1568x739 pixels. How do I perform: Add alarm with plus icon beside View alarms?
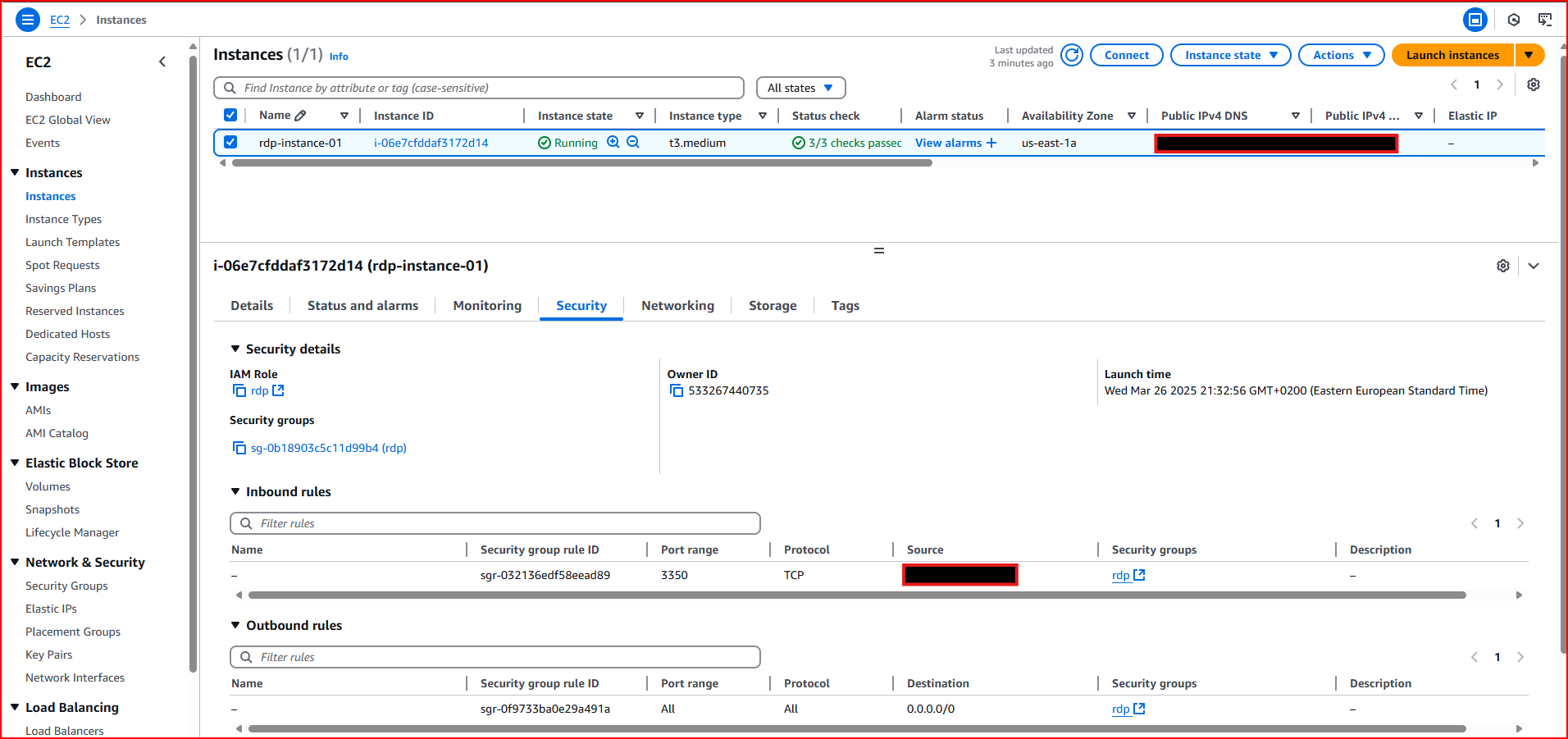(991, 143)
